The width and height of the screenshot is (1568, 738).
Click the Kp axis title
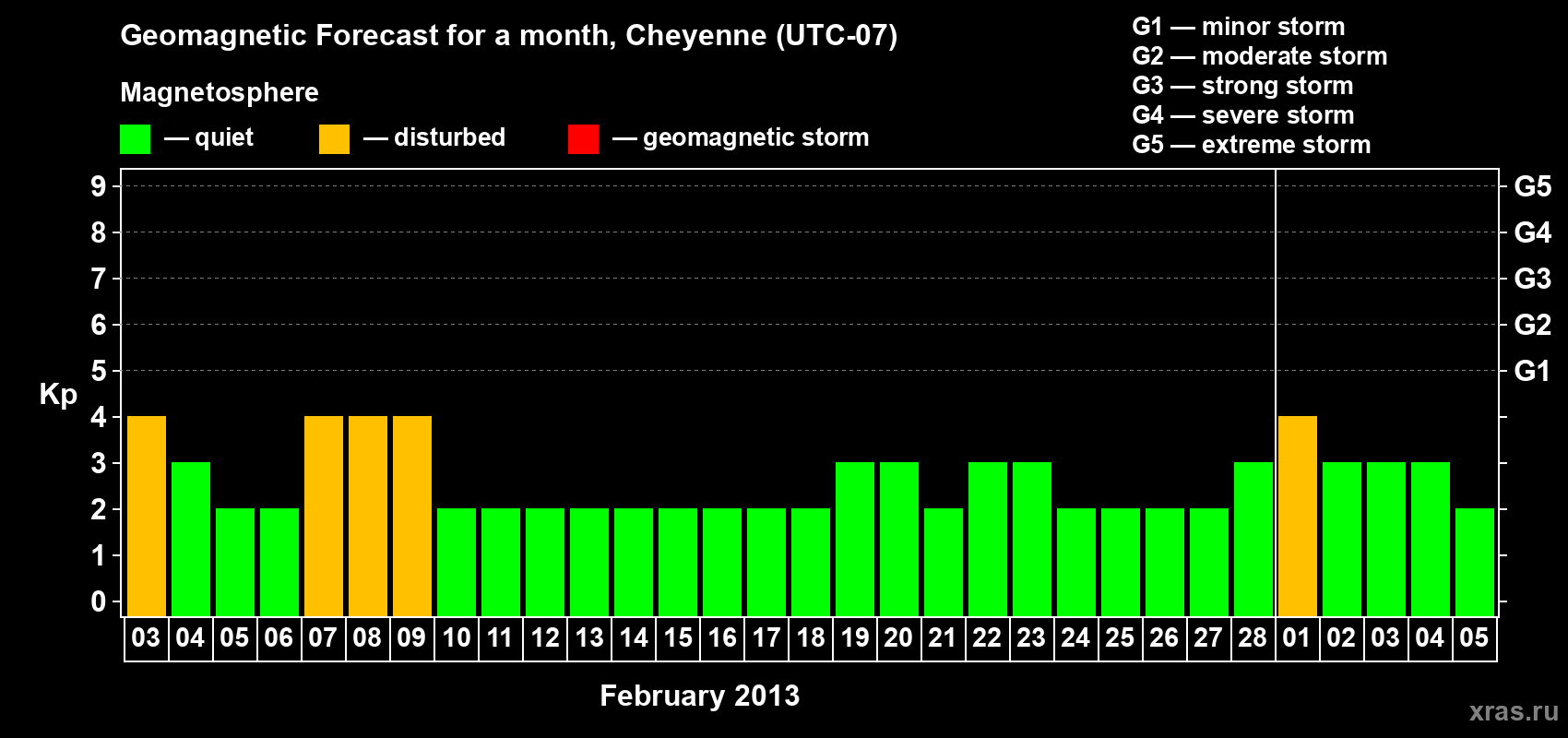coord(58,395)
